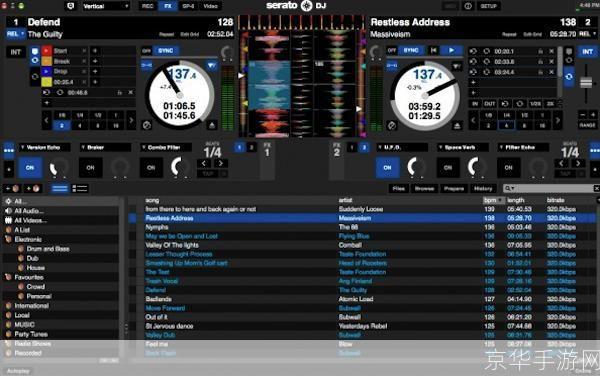Screen dimensions: 600x376
Task: Click the add crate icon above library
Action: [12, 188]
